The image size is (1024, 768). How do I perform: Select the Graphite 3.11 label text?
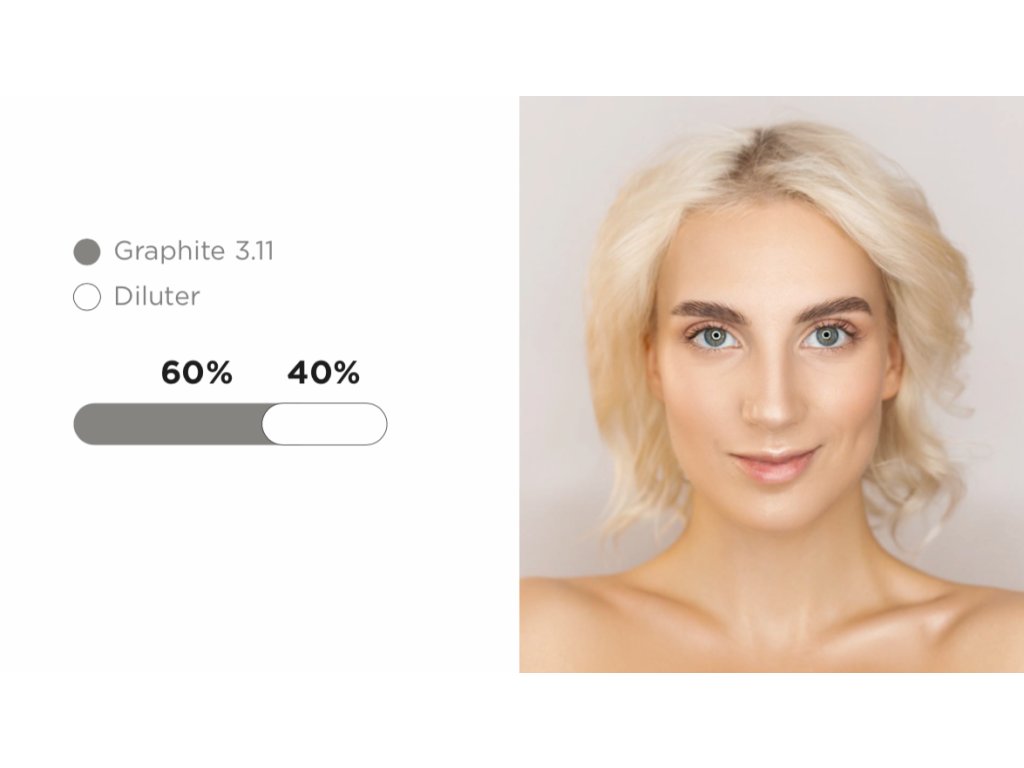(x=194, y=251)
